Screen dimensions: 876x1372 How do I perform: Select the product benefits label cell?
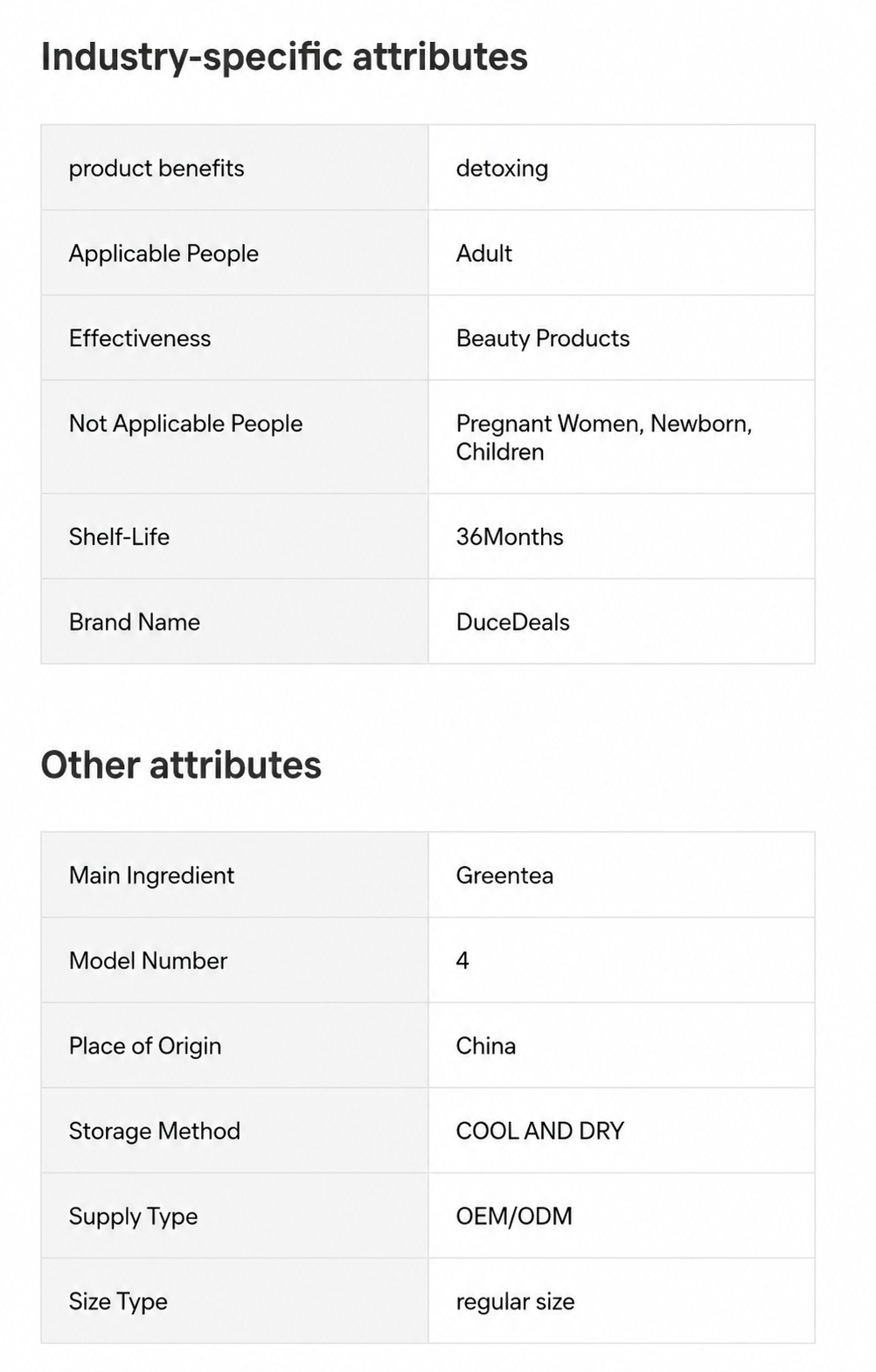click(234, 168)
